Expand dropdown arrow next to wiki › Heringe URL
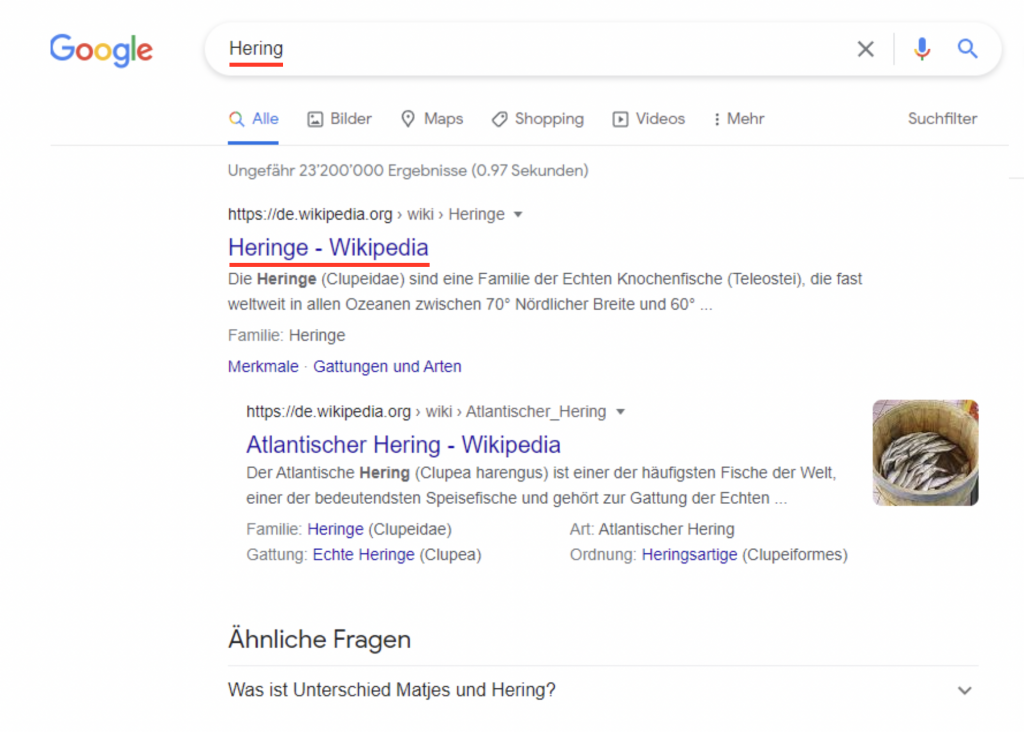The image size is (1024, 732). coord(518,214)
